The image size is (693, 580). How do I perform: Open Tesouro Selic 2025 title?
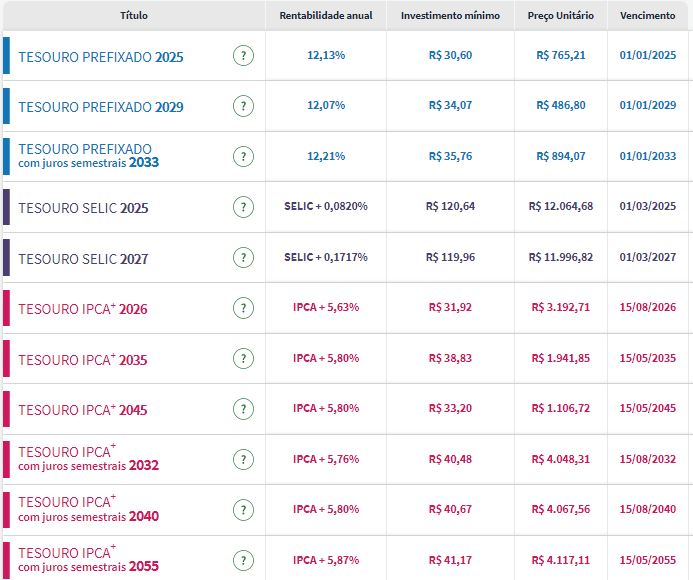(x=83, y=208)
